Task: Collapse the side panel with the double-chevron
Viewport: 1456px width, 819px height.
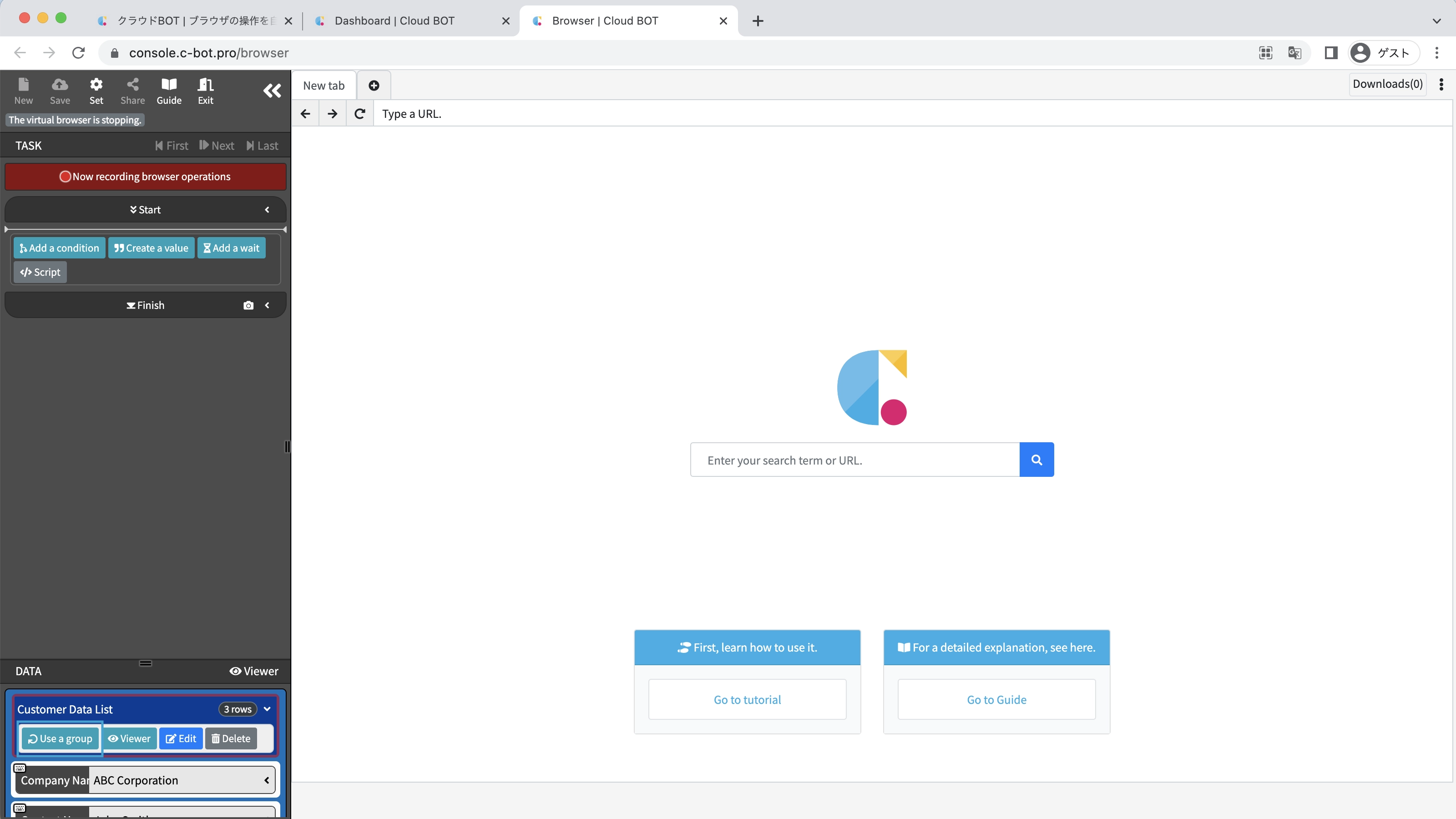Action: coord(272,91)
